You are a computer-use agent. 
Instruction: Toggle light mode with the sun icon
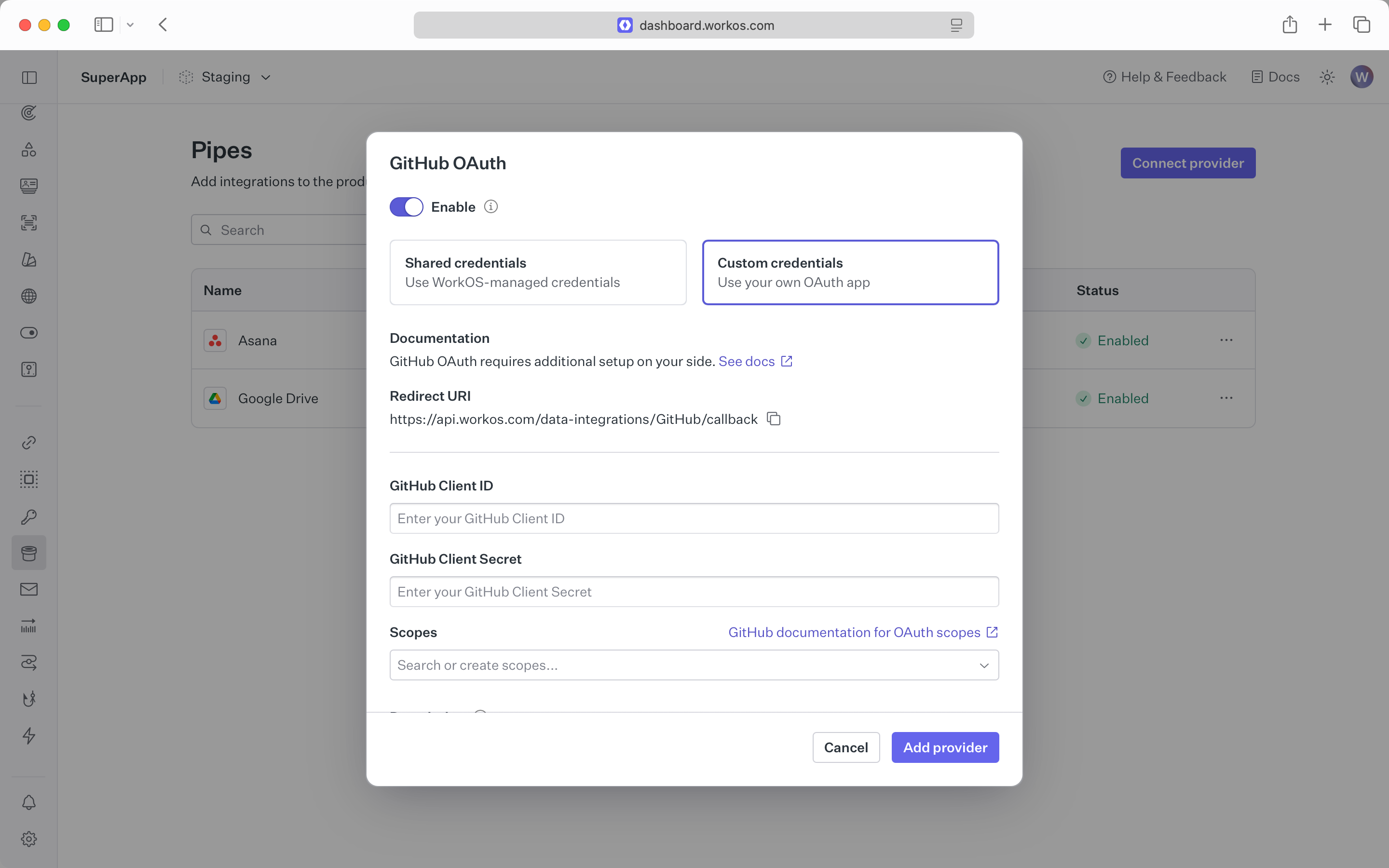click(1327, 76)
